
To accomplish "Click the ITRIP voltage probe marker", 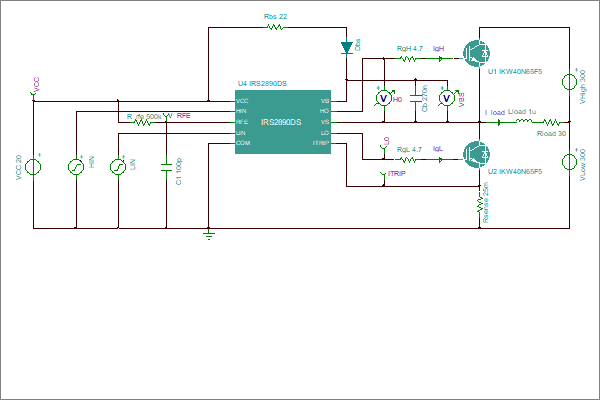I will (x=383, y=177).
